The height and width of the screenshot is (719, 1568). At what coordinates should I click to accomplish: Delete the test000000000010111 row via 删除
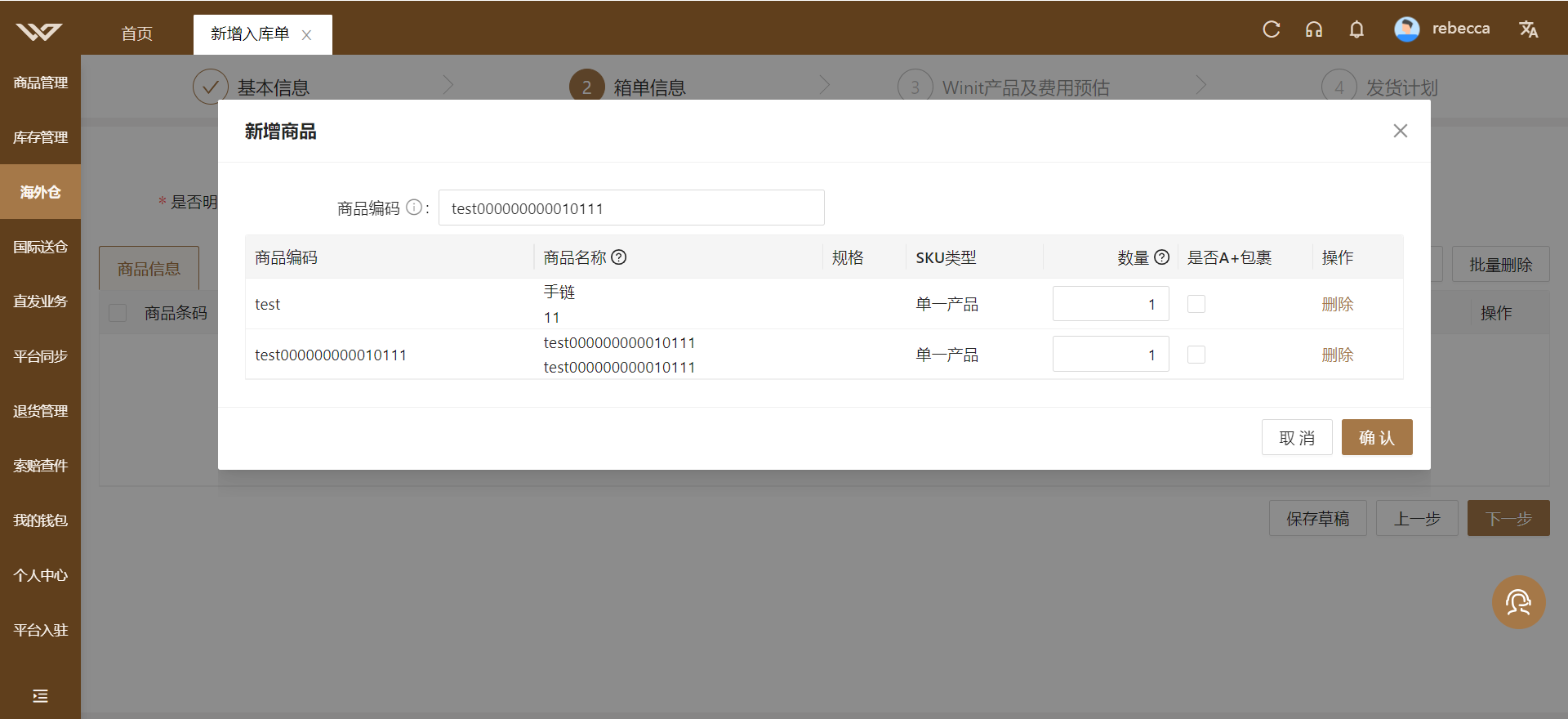tap(1338, 355)
